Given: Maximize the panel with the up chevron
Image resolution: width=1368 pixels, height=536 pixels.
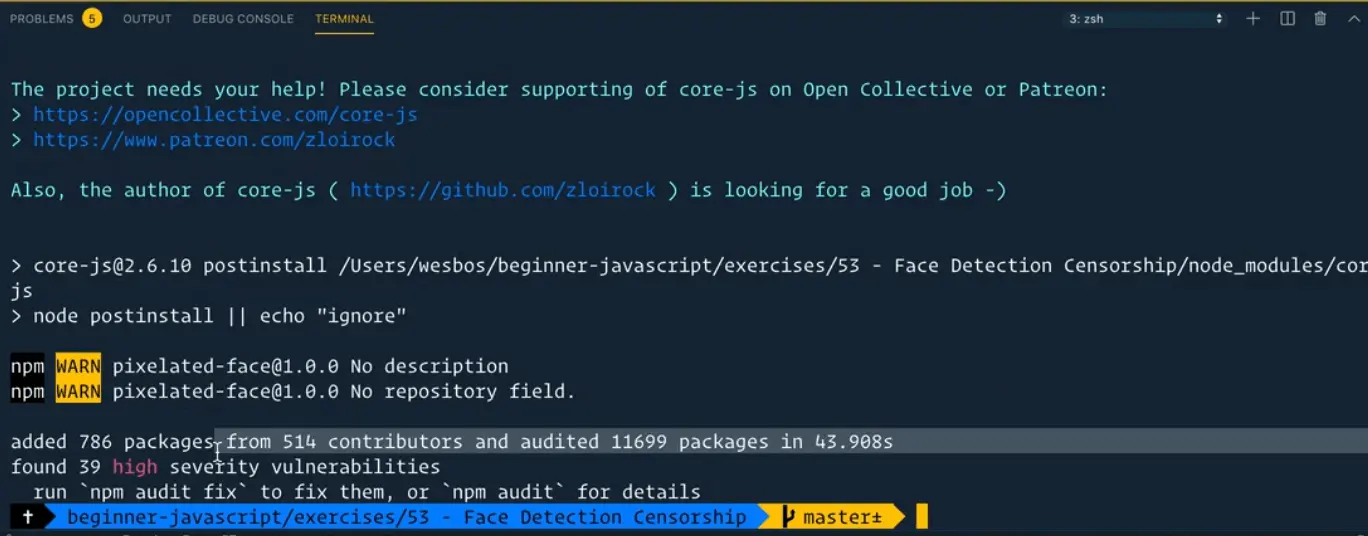Looking at the screenshot, I should 1352,19.
